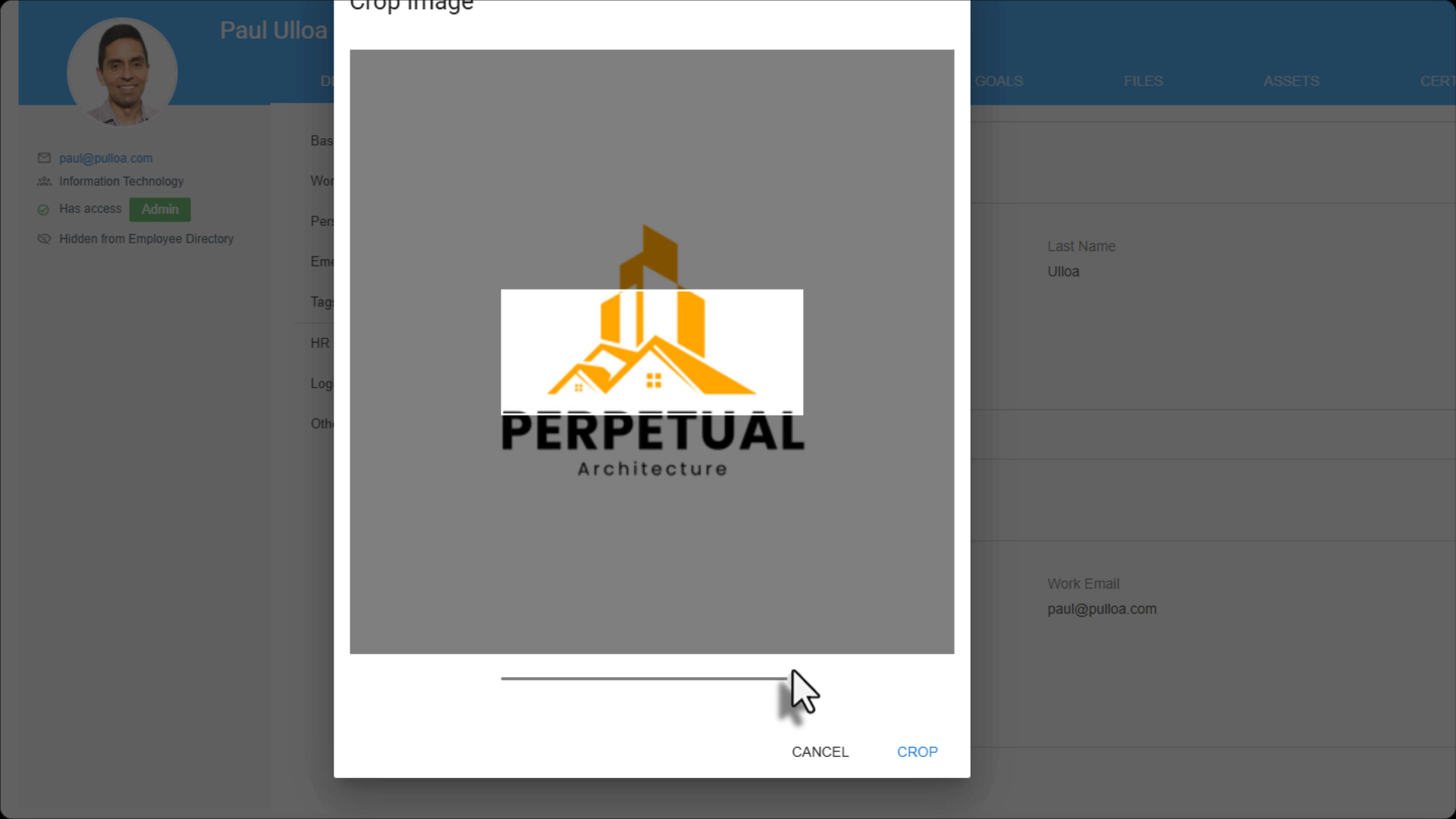Click the zoom slider track below image
Screen dimensions: 1456x819
point(643,679)
